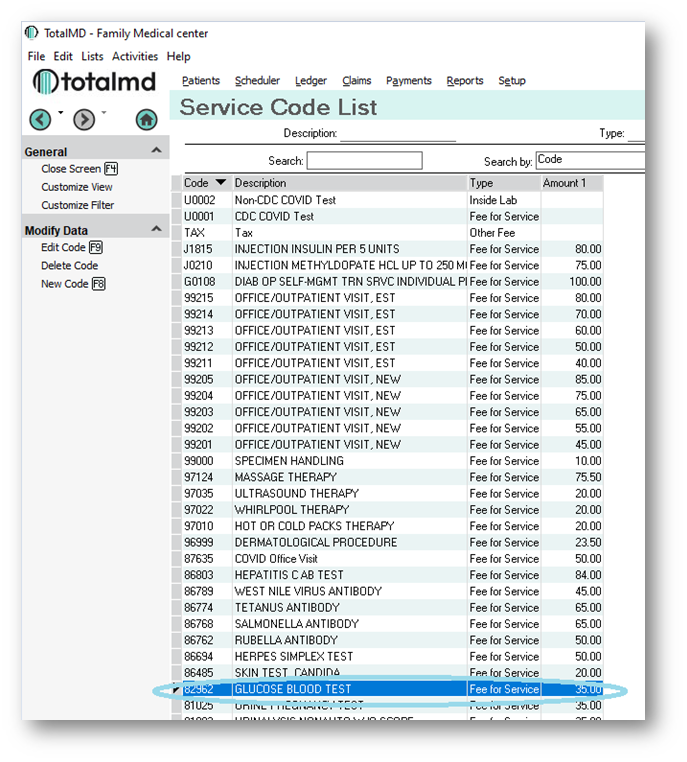This screenshot has height=762, width=687.
Task: Open the Patients menu
Action: click(x=201, y=81)
